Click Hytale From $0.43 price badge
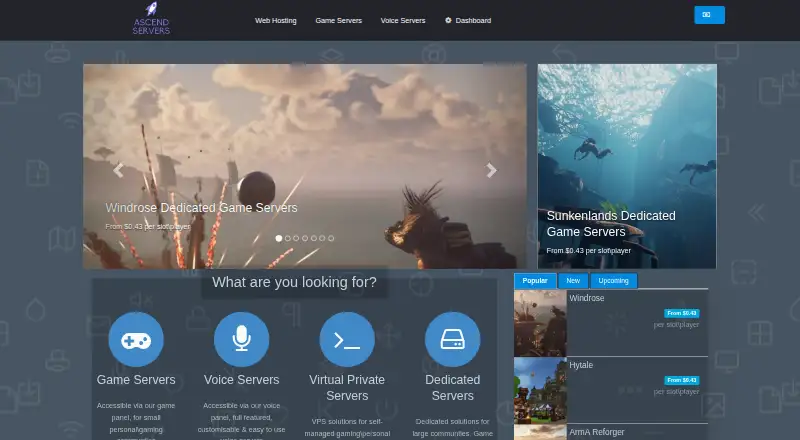 (682, 380)
